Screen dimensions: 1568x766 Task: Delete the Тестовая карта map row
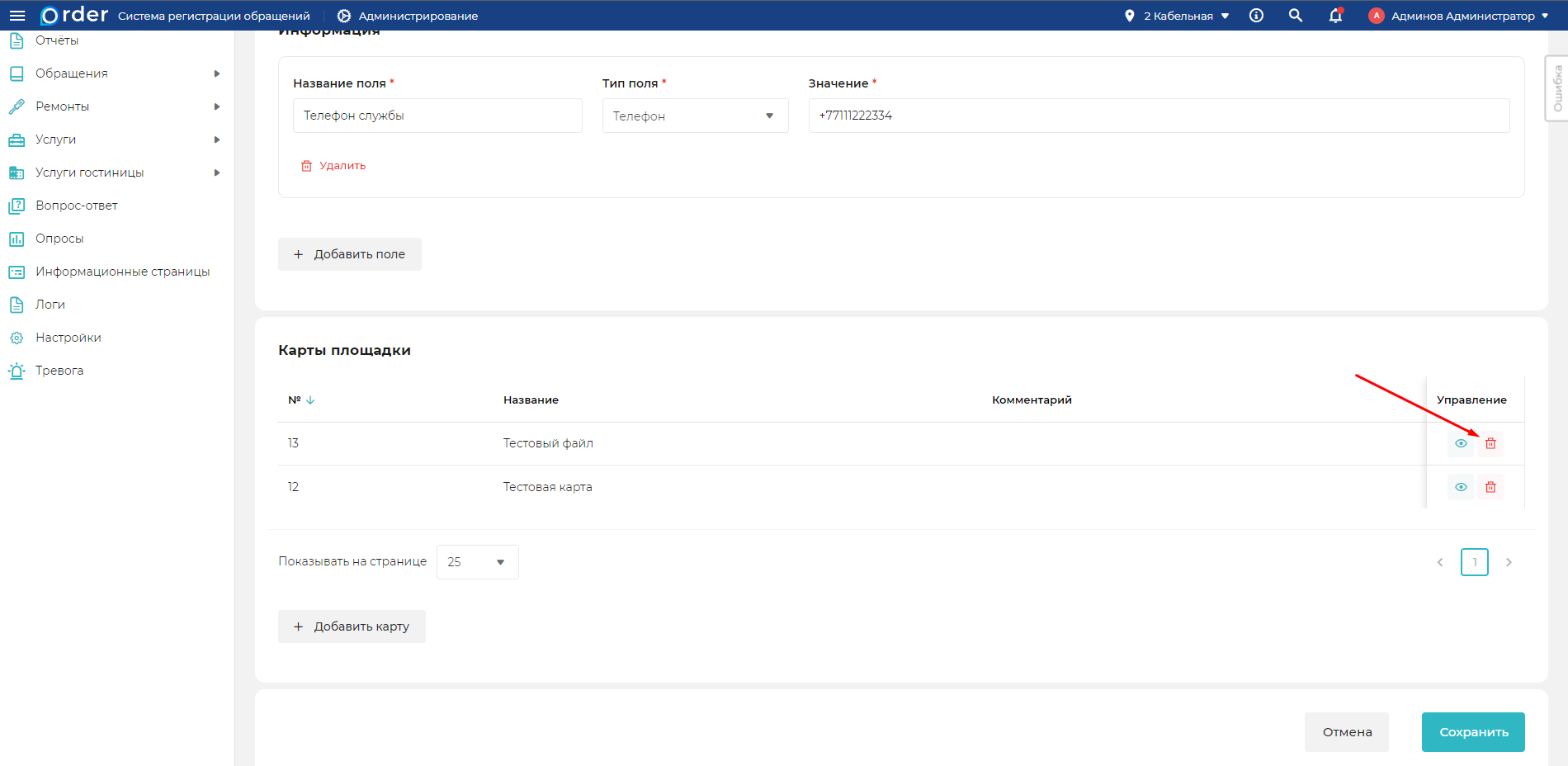tap(1490, 487)
